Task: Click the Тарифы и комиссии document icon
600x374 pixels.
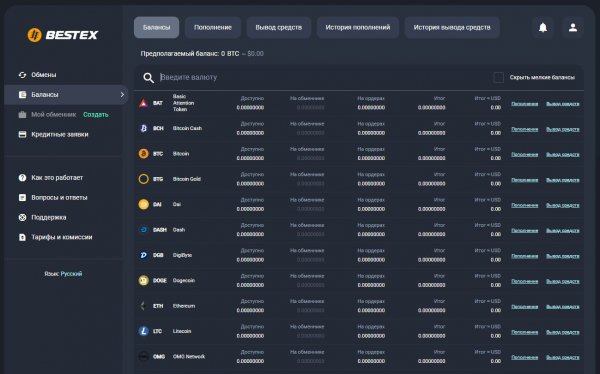Action: click(23, 237)
